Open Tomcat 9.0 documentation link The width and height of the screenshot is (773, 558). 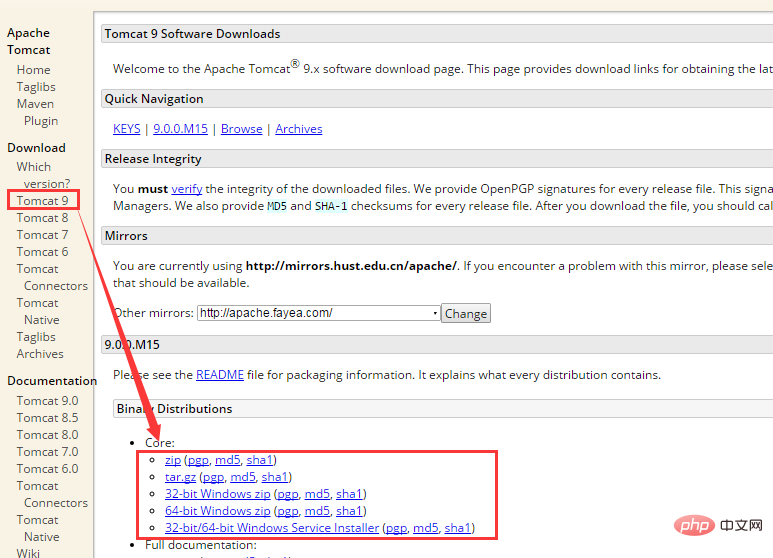click(47, 401)
